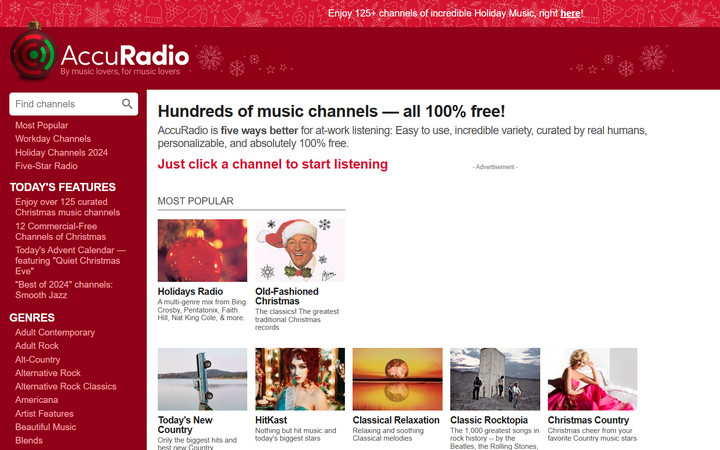Play Christmas Country channel thumbnail
This screenshot has height=450, width=720.
[592, 379]
